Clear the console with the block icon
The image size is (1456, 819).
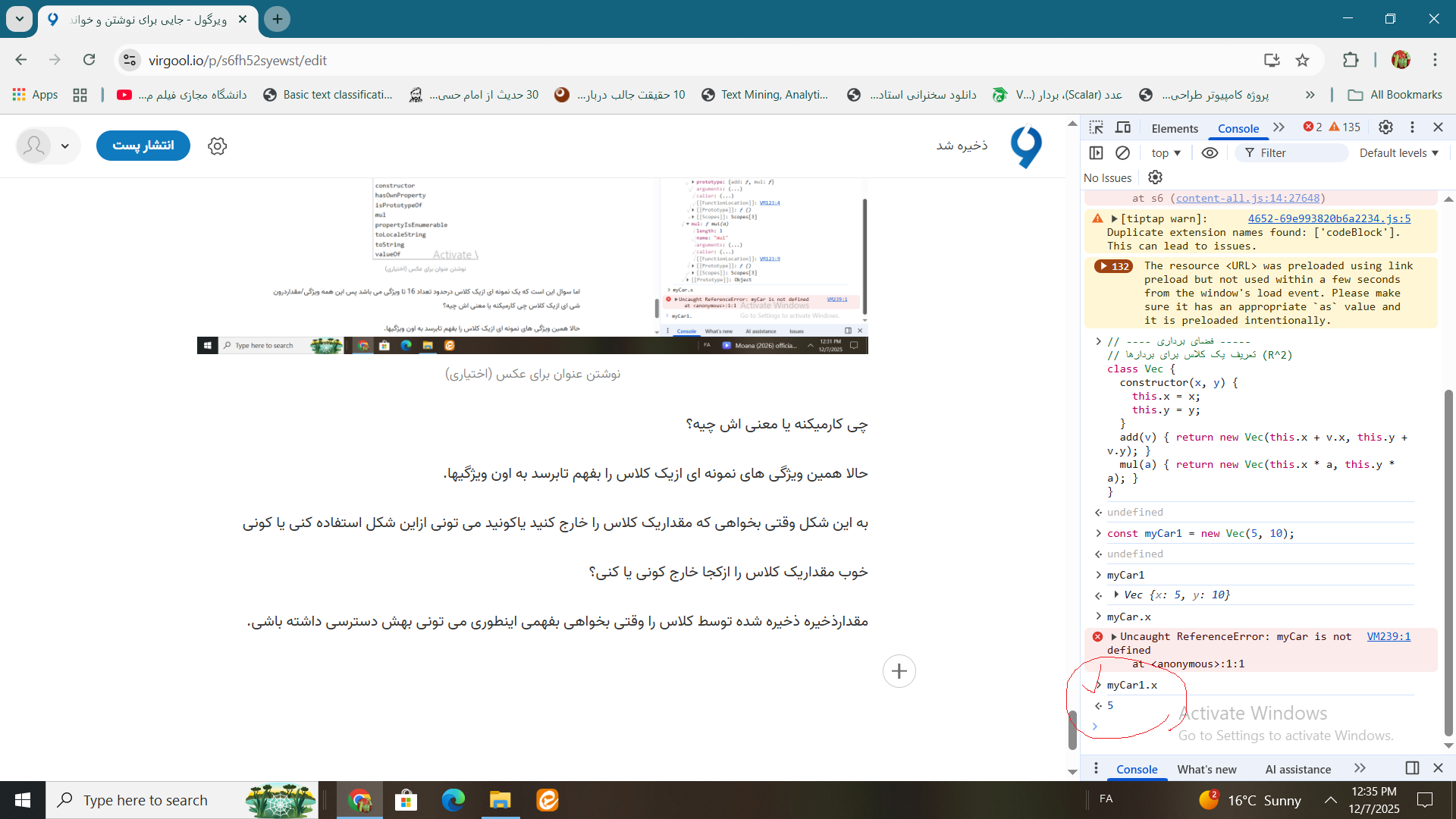[x=1122, y=153]
